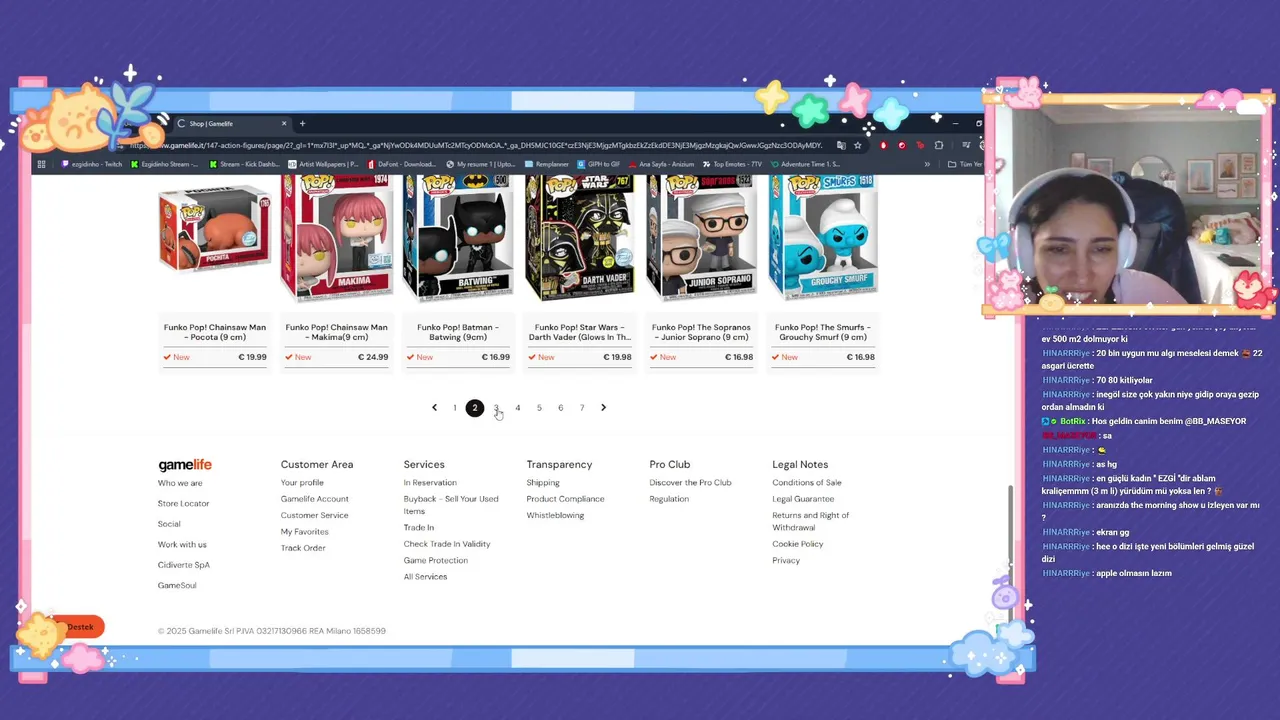Open the GameSoul footer link
The width and height of the screenshot is (1280, 720).
coord(177,586)
